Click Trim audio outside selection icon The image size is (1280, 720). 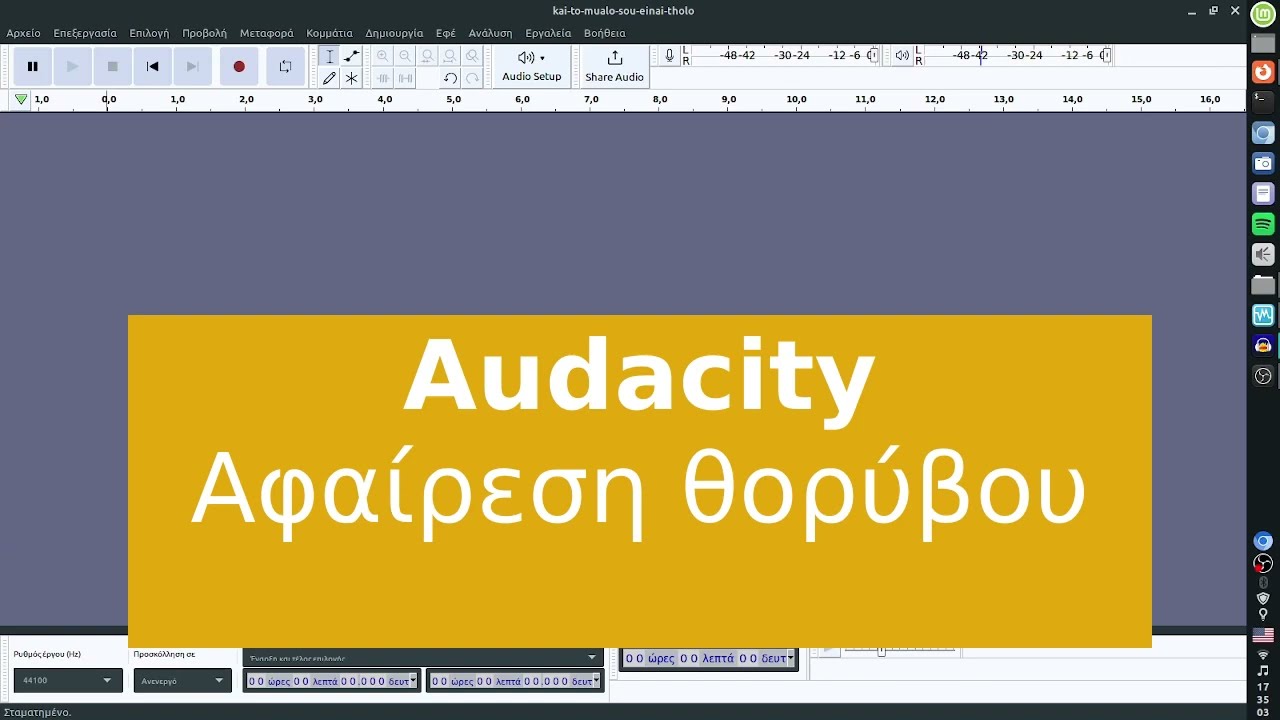point(383,78)
